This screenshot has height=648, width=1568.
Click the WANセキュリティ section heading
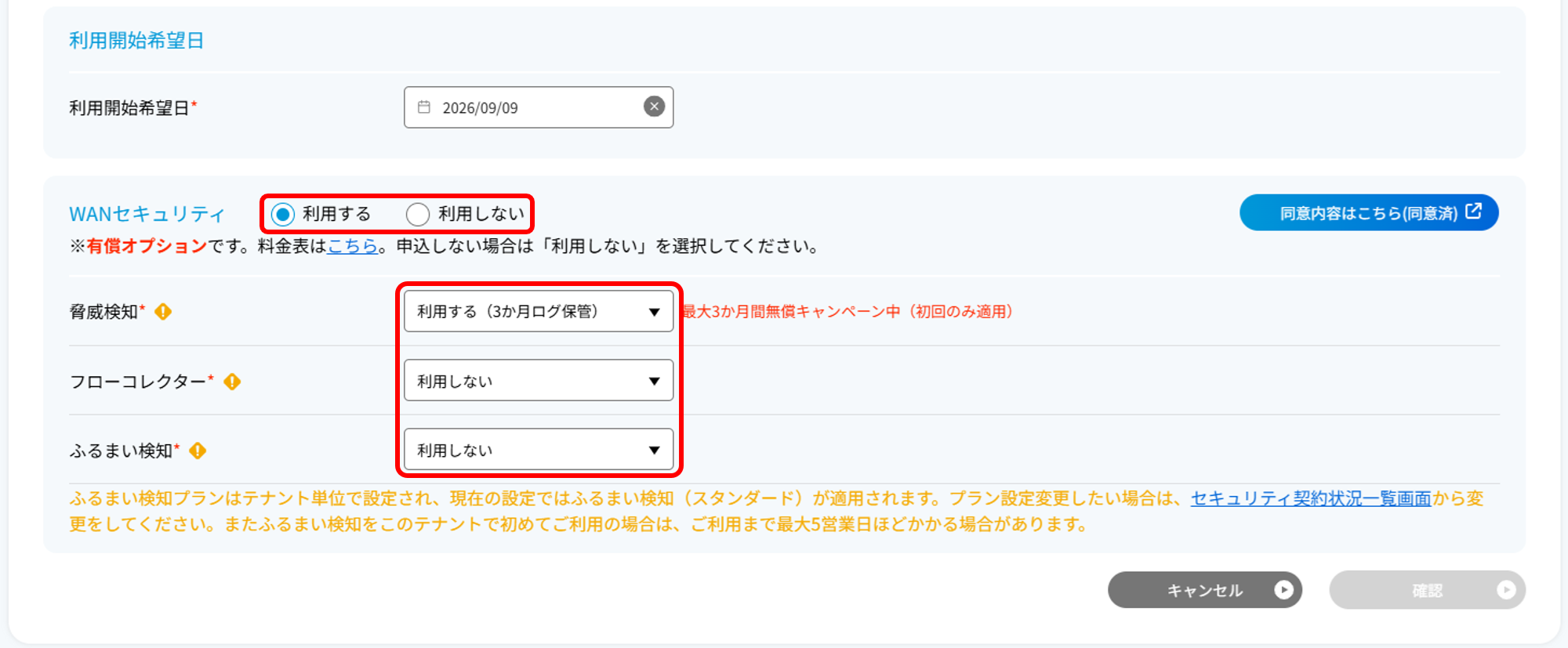click(x=147, y=214)
